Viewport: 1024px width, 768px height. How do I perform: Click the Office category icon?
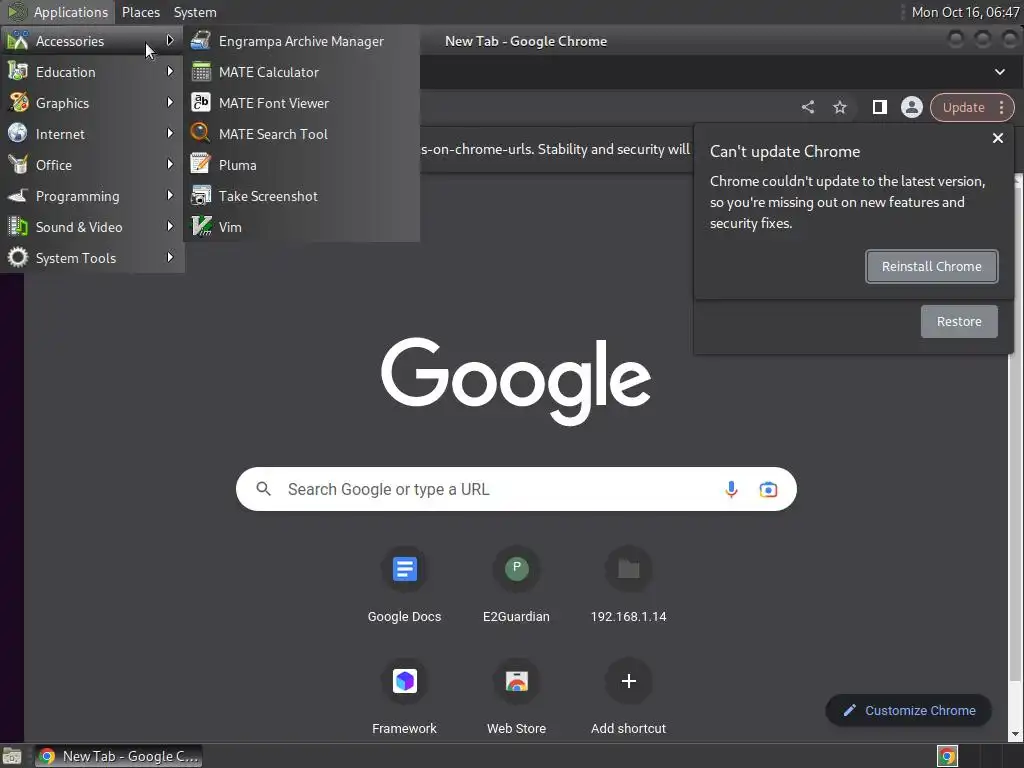point(18,165)
